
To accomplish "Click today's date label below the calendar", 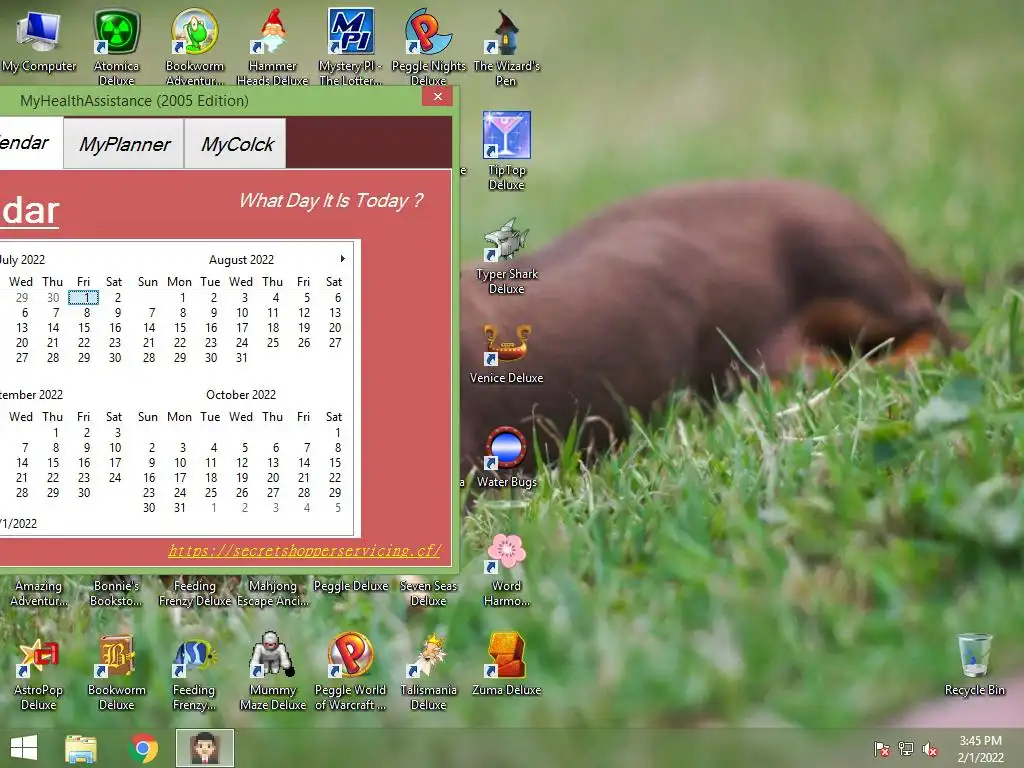I will click(18, 523).
